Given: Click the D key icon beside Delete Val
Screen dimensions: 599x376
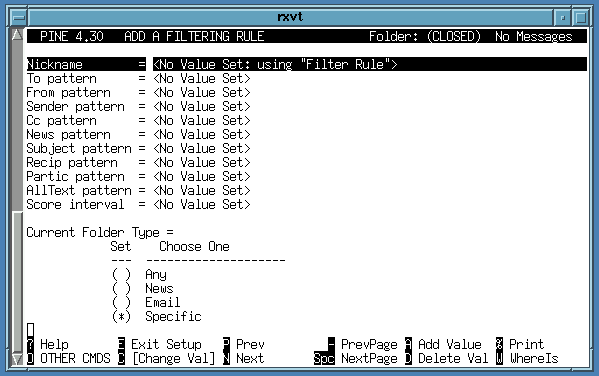Looking at the screenshot, I should (x=408, y=358).
